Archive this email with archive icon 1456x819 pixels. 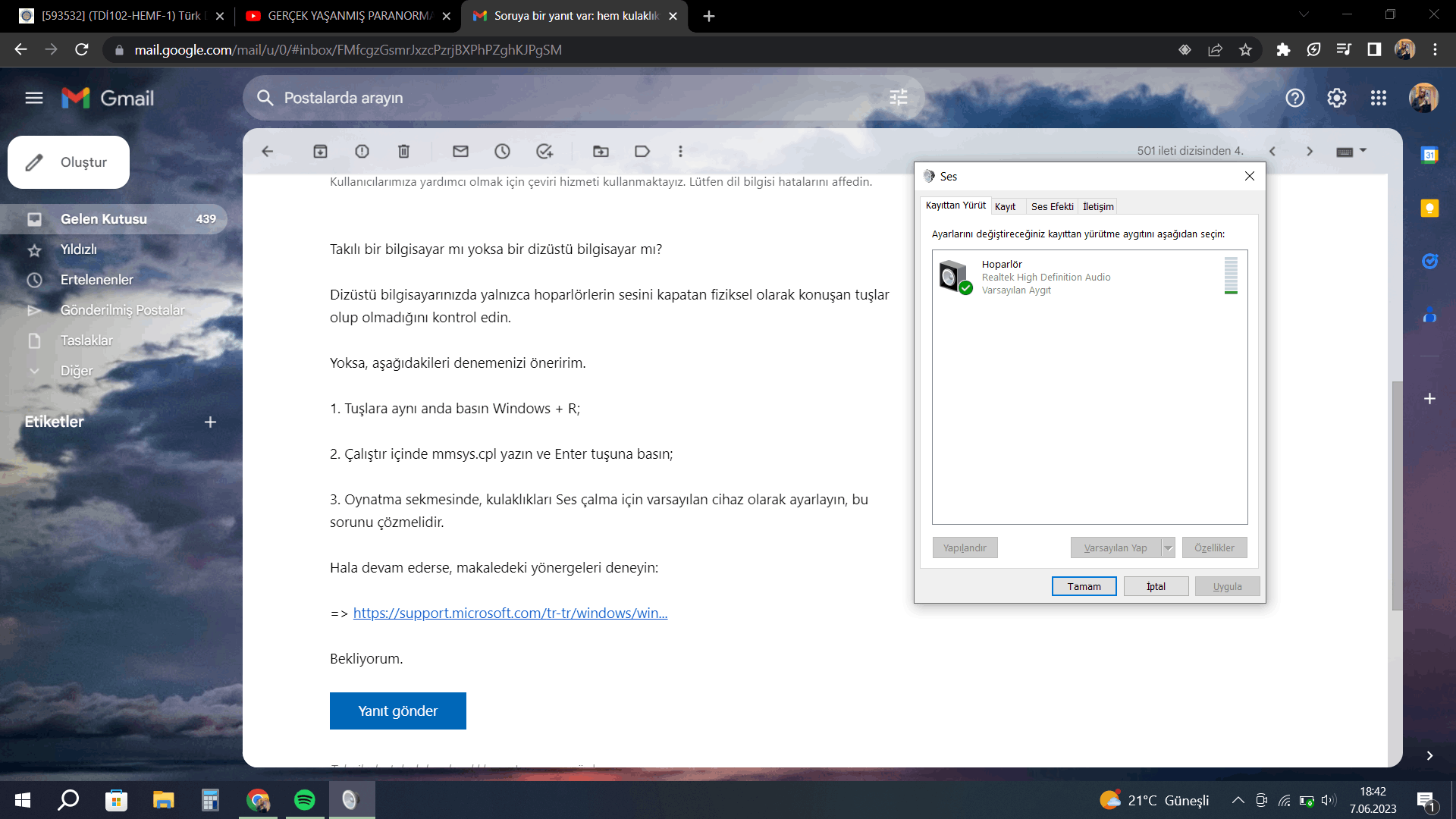click(x=320, y=152)
